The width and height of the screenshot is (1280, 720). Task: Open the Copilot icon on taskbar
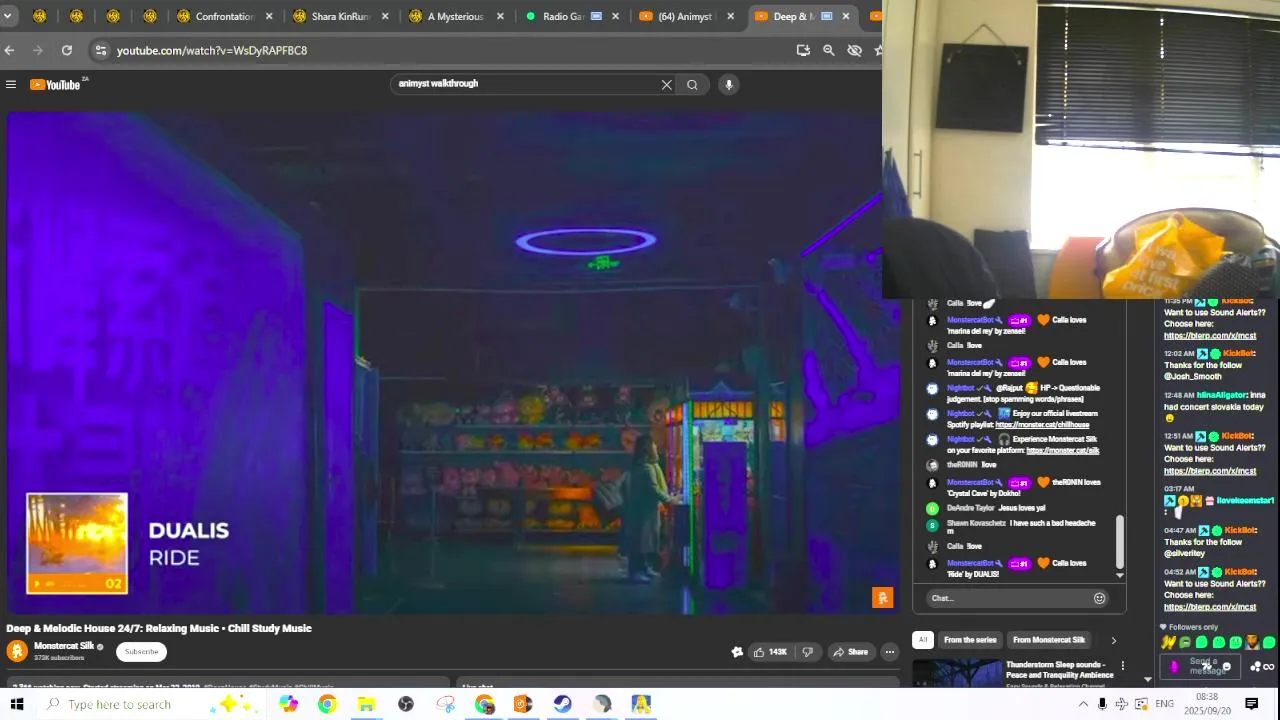coord(288,704)
